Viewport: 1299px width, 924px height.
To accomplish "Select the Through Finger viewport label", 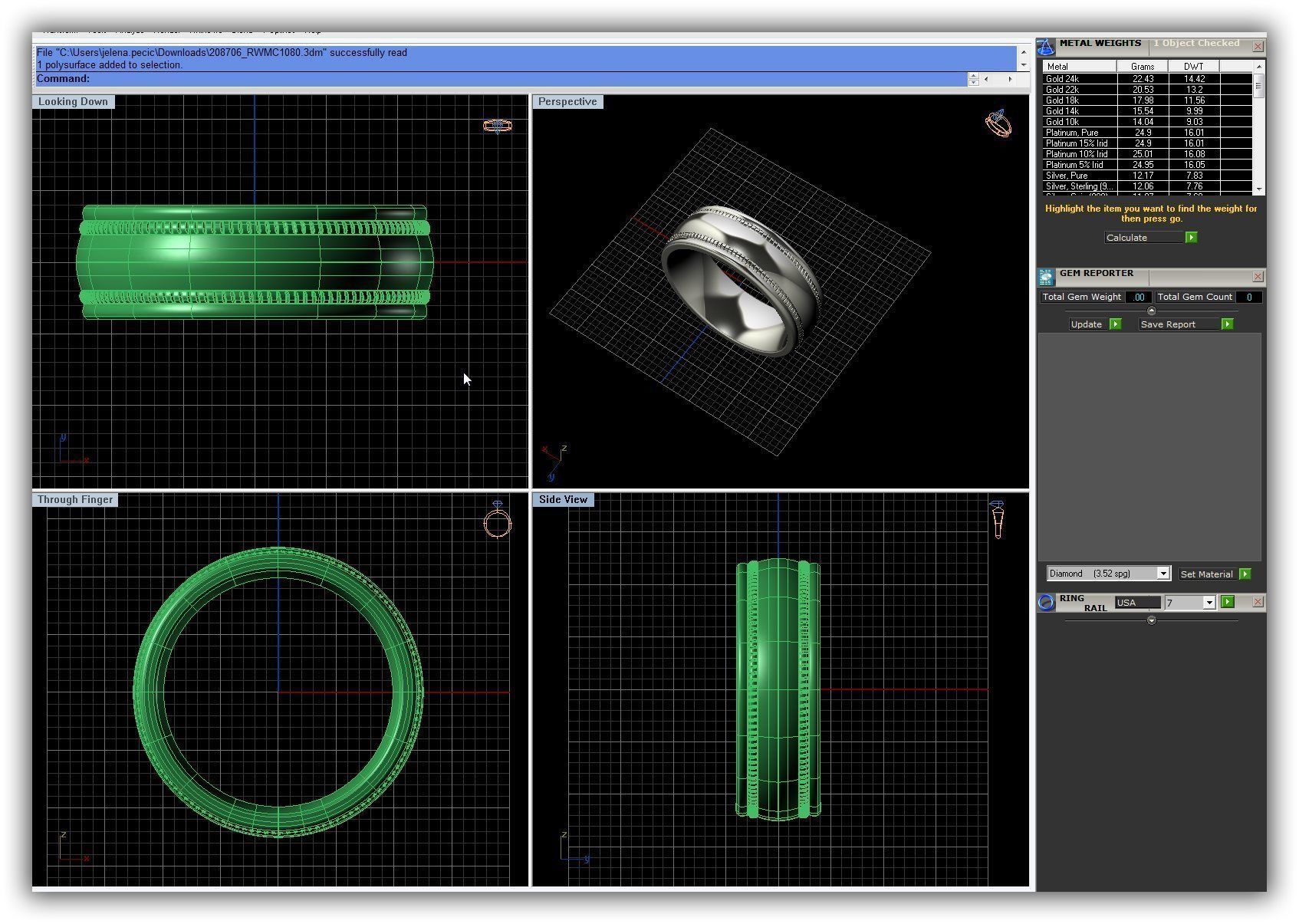I will [x=75, y=499].
